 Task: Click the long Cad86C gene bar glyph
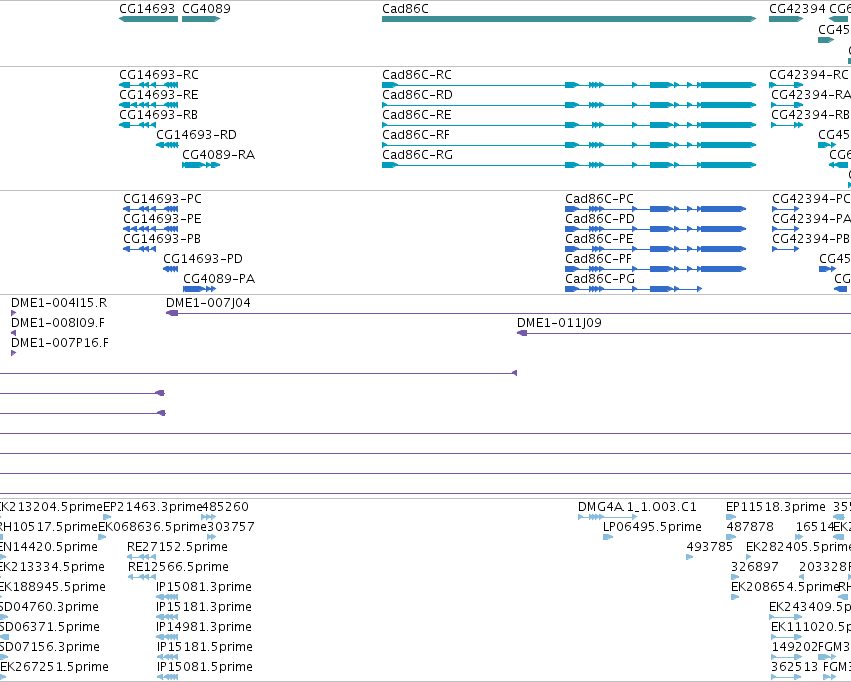click(569, 19)
